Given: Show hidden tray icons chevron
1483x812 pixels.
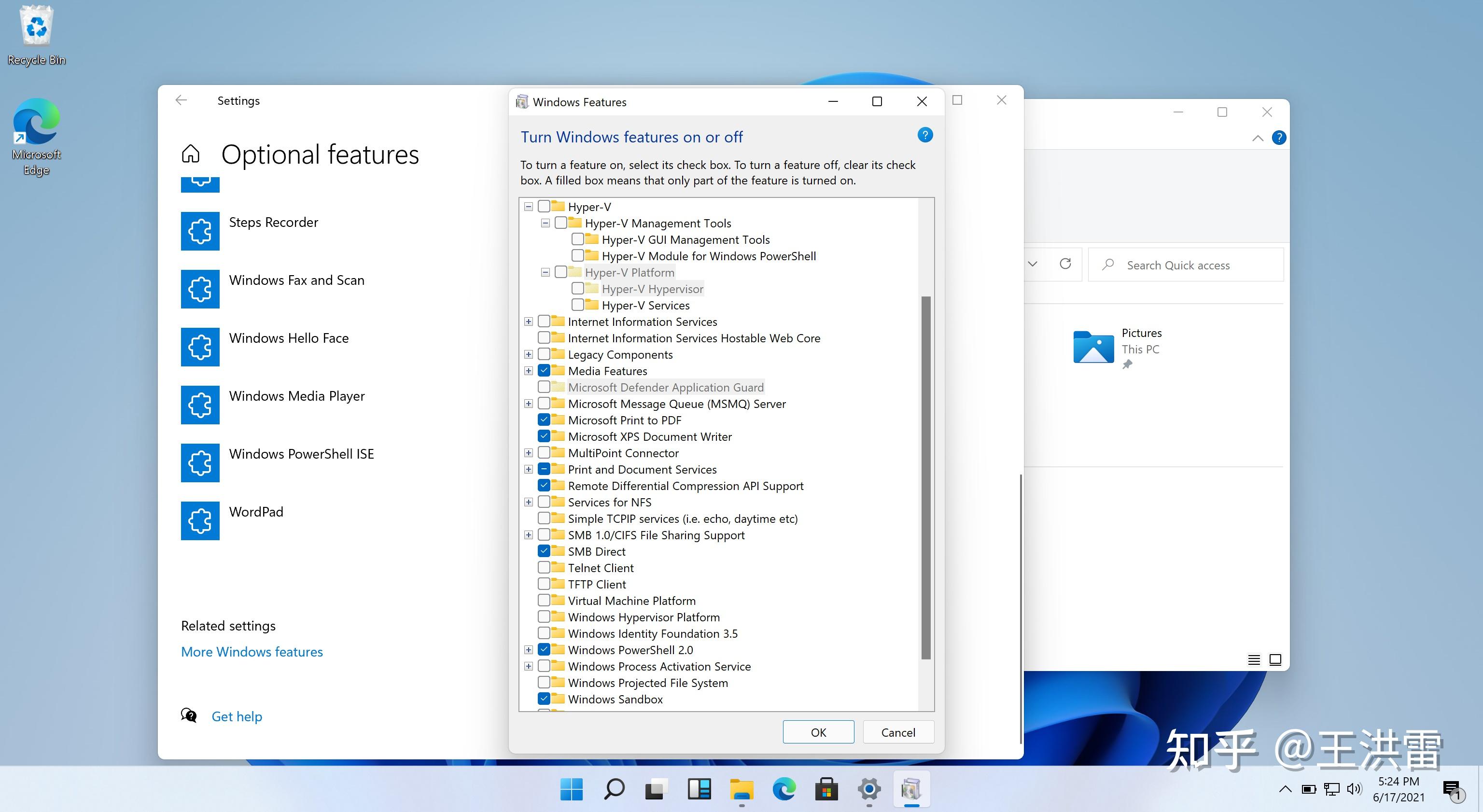Looking at the screenshot, I should (x=1285, y=789).
